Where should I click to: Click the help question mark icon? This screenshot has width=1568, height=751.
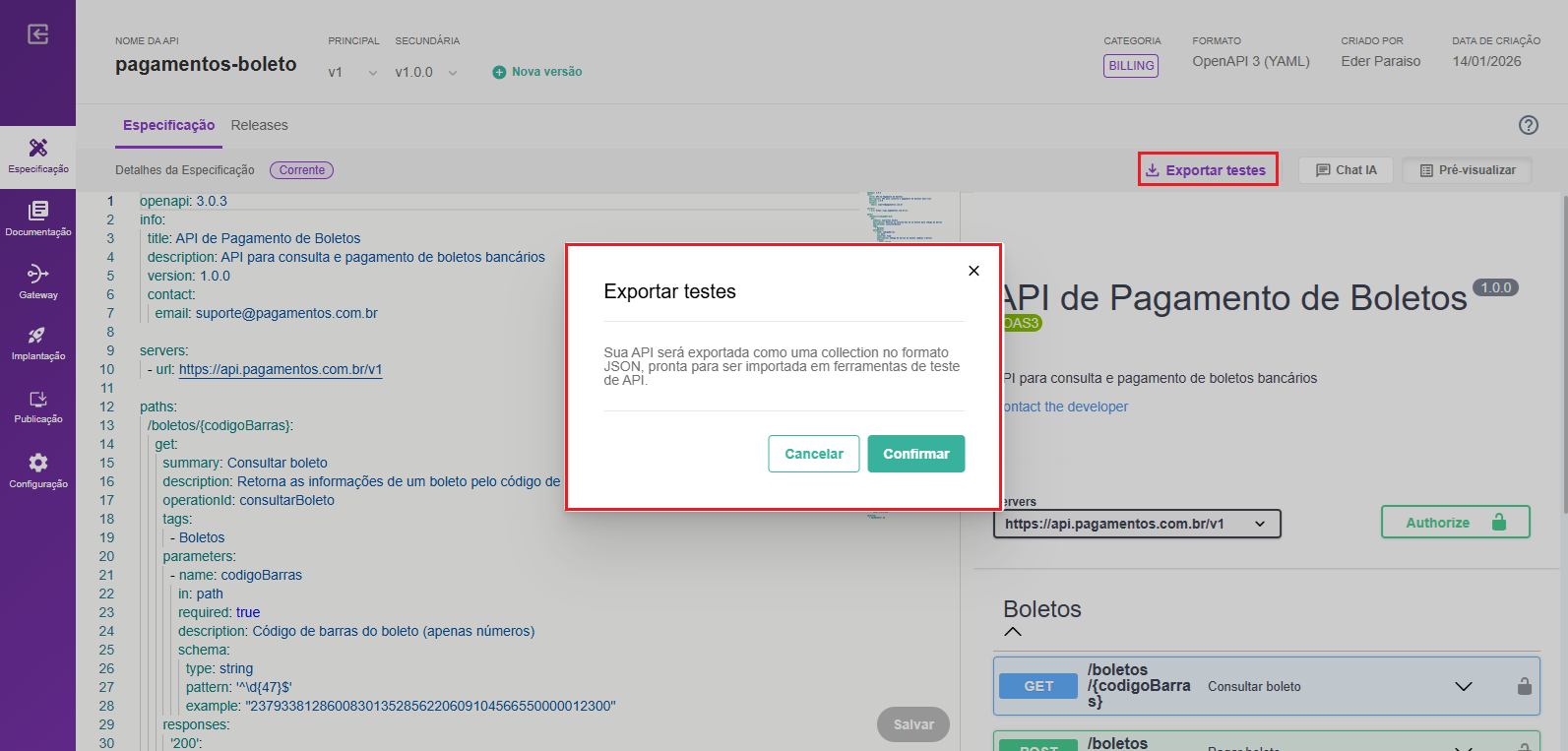pos(1528,125)
